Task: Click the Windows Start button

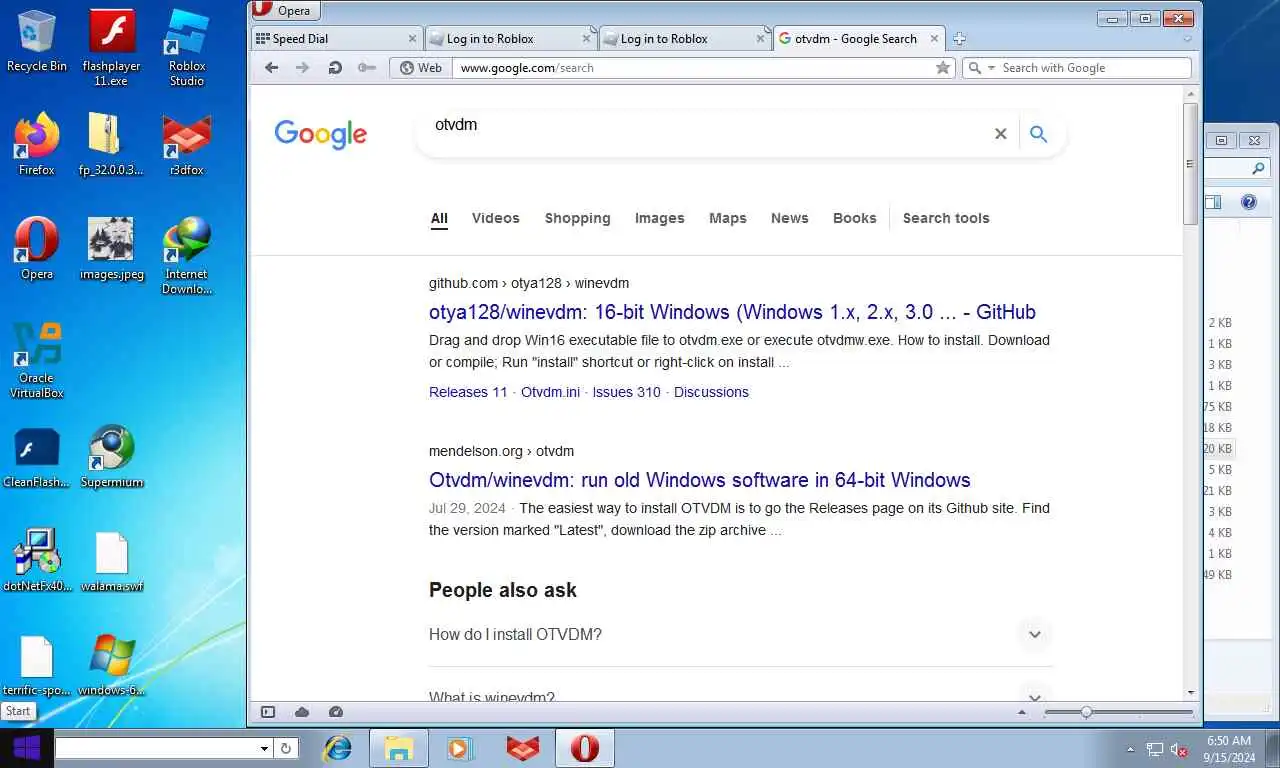Action: point(26,748)
